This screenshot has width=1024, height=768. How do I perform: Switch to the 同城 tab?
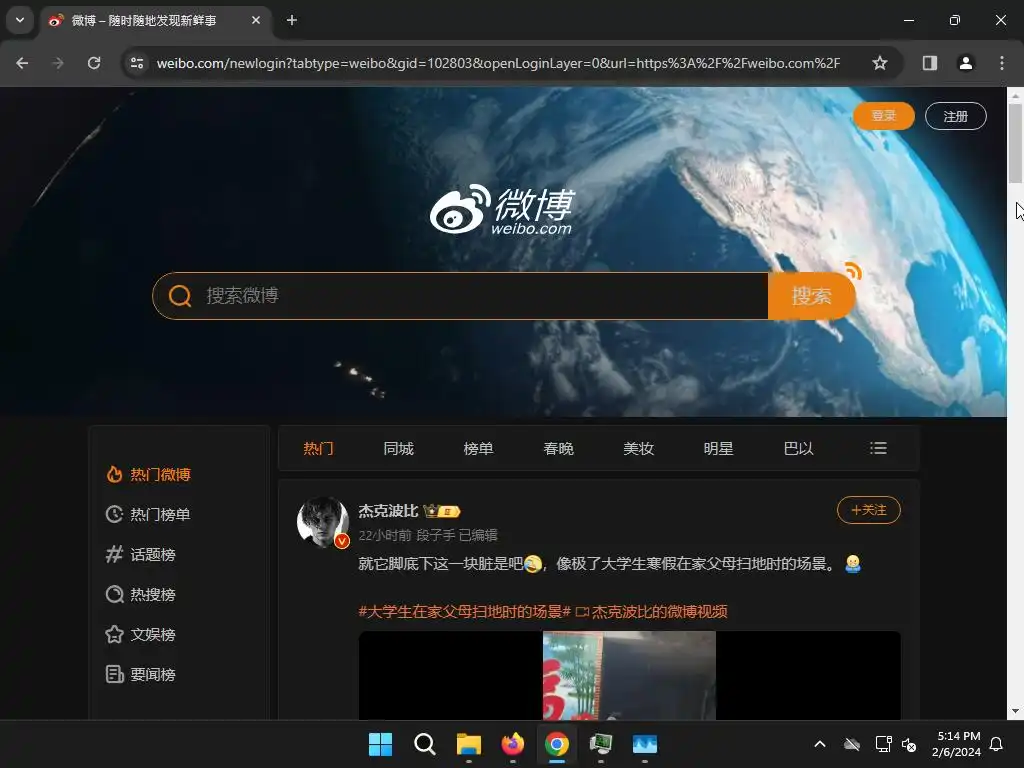coord(398,449)
